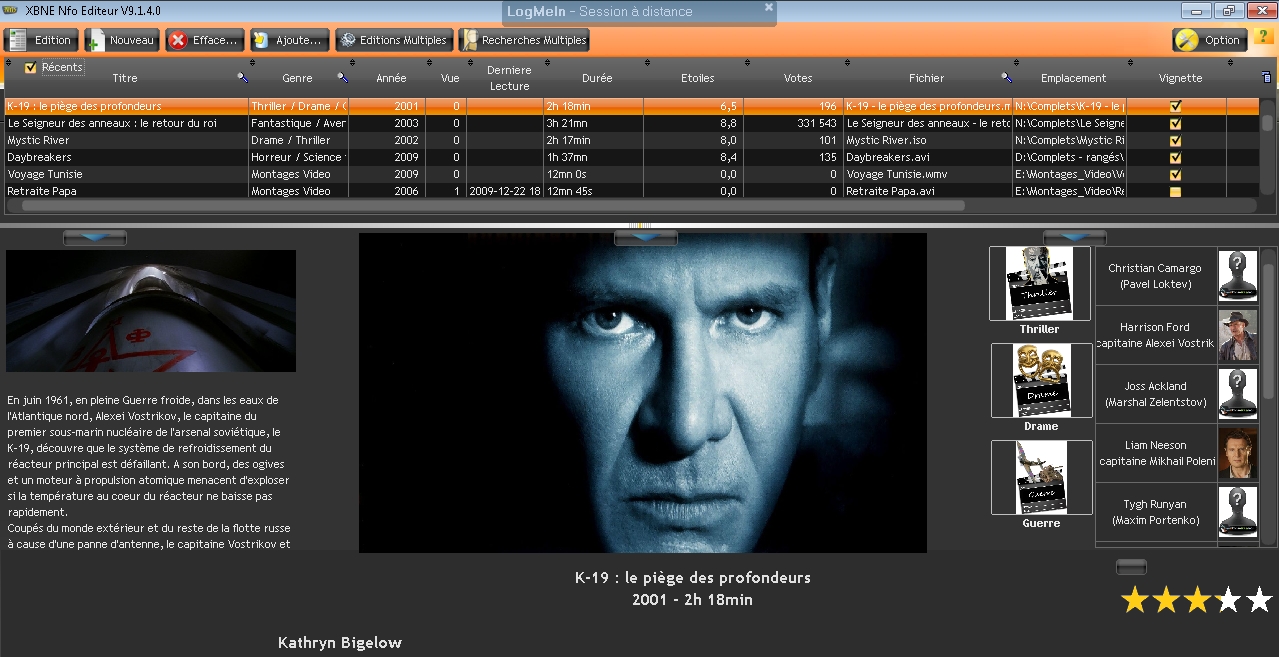Click Christian Camargo placeholder portrait
This screenshot has width=1279, height=657.
click(1237, 276)
